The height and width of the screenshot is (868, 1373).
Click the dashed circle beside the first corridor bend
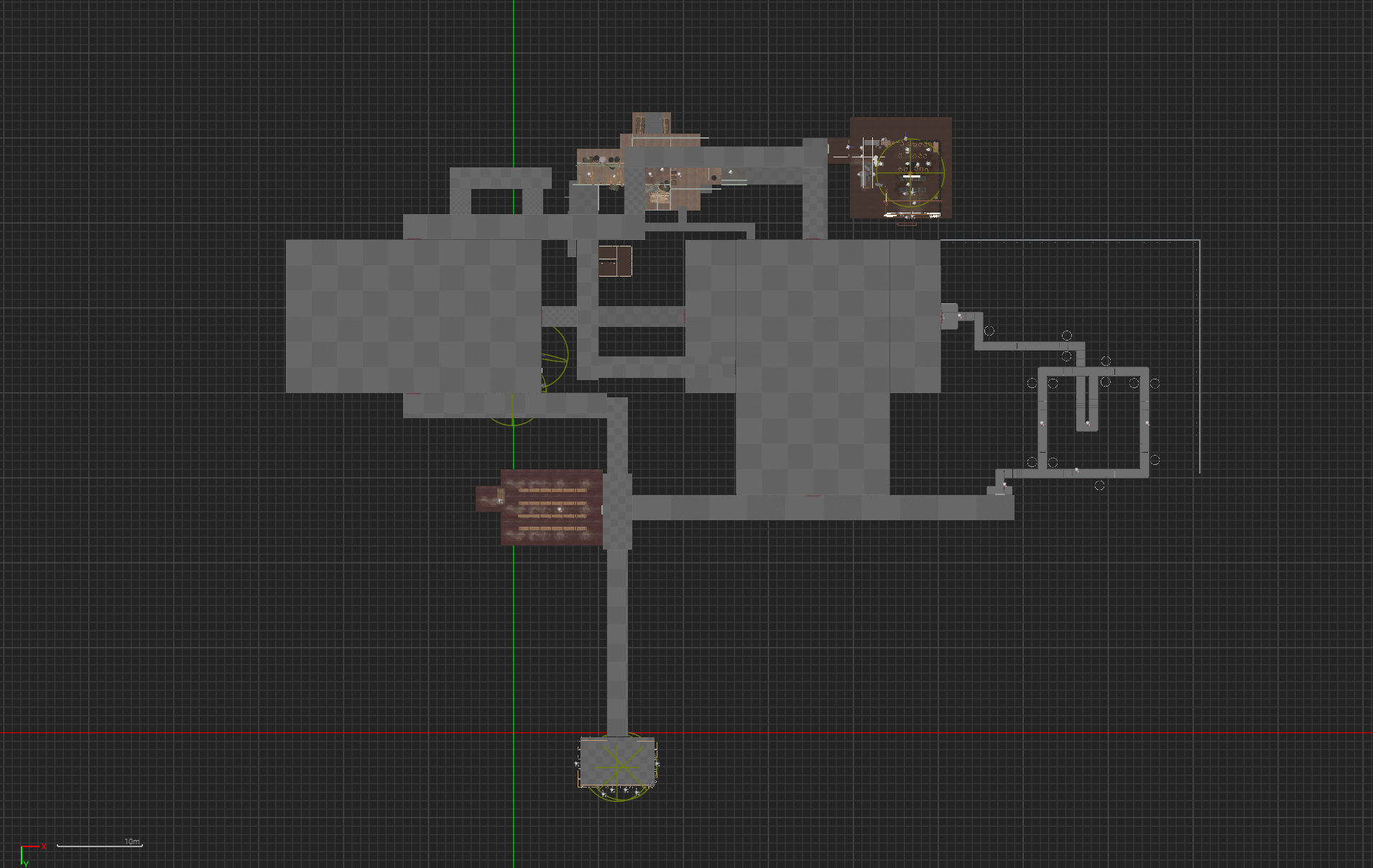(x=989, y=331)
